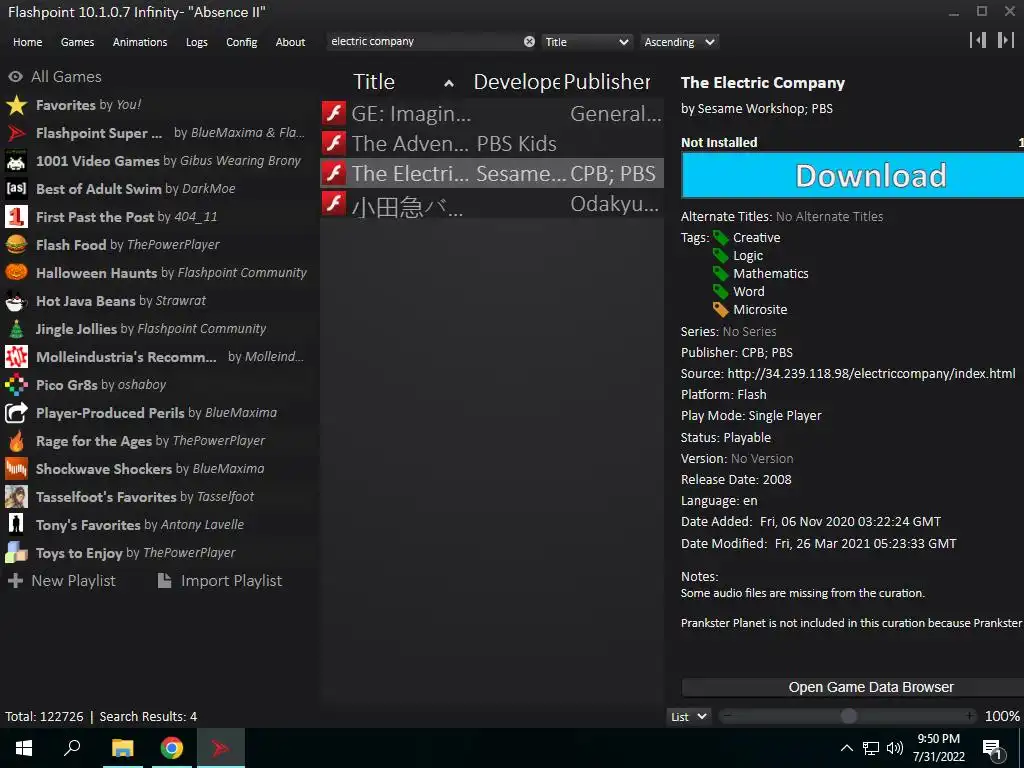Open the Home menu
This screenshot has height=768, width=1024.
[x=27, y=42]
